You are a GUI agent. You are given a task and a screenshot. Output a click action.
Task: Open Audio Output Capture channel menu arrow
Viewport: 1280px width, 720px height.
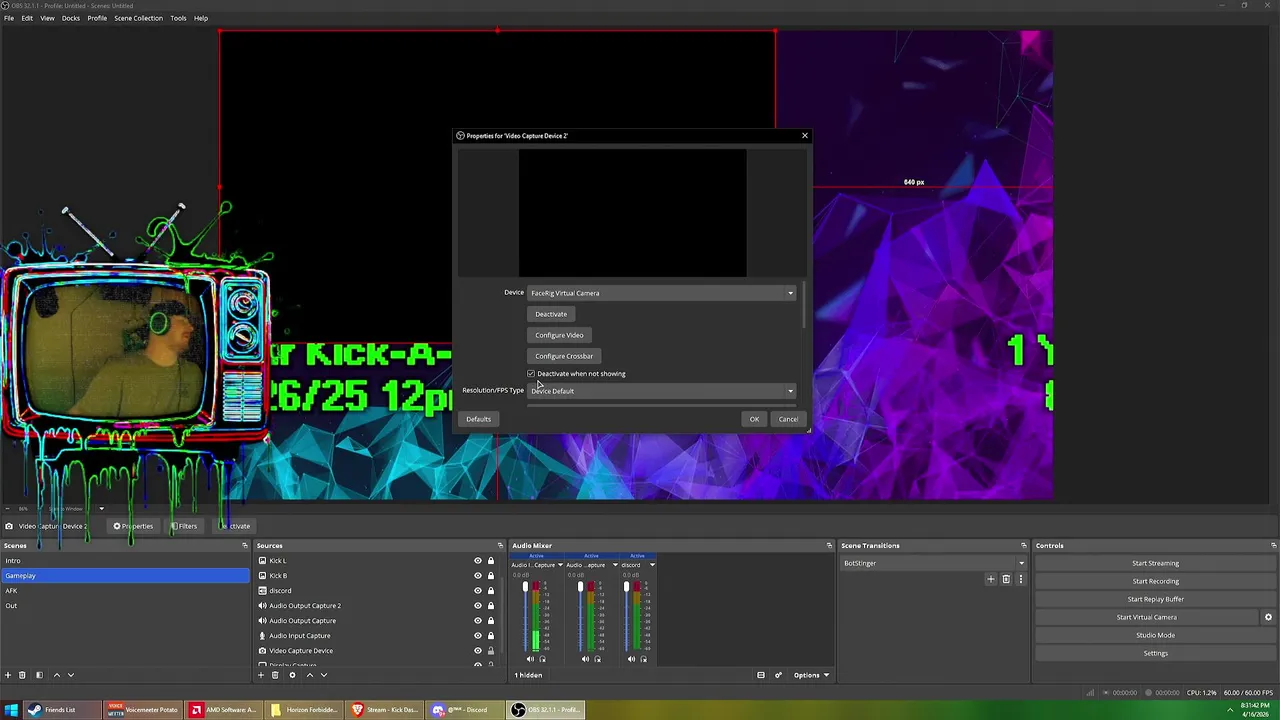click(615, 565)
